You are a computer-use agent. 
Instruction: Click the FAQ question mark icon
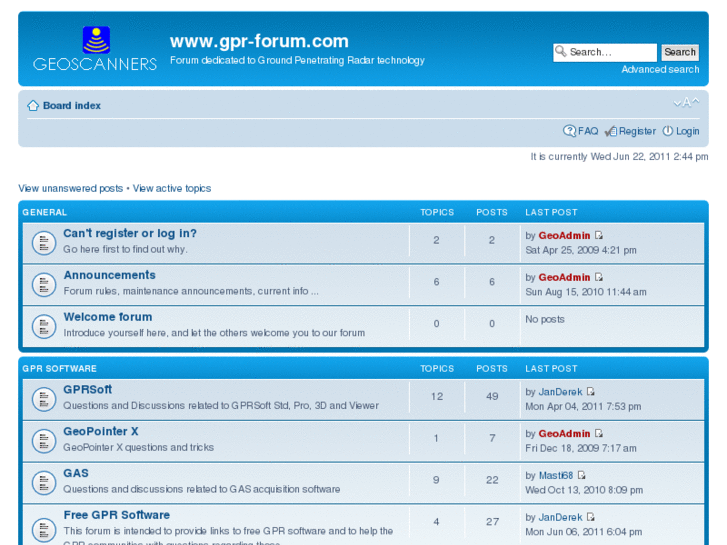pyautogui.click(x=569, y=131)
